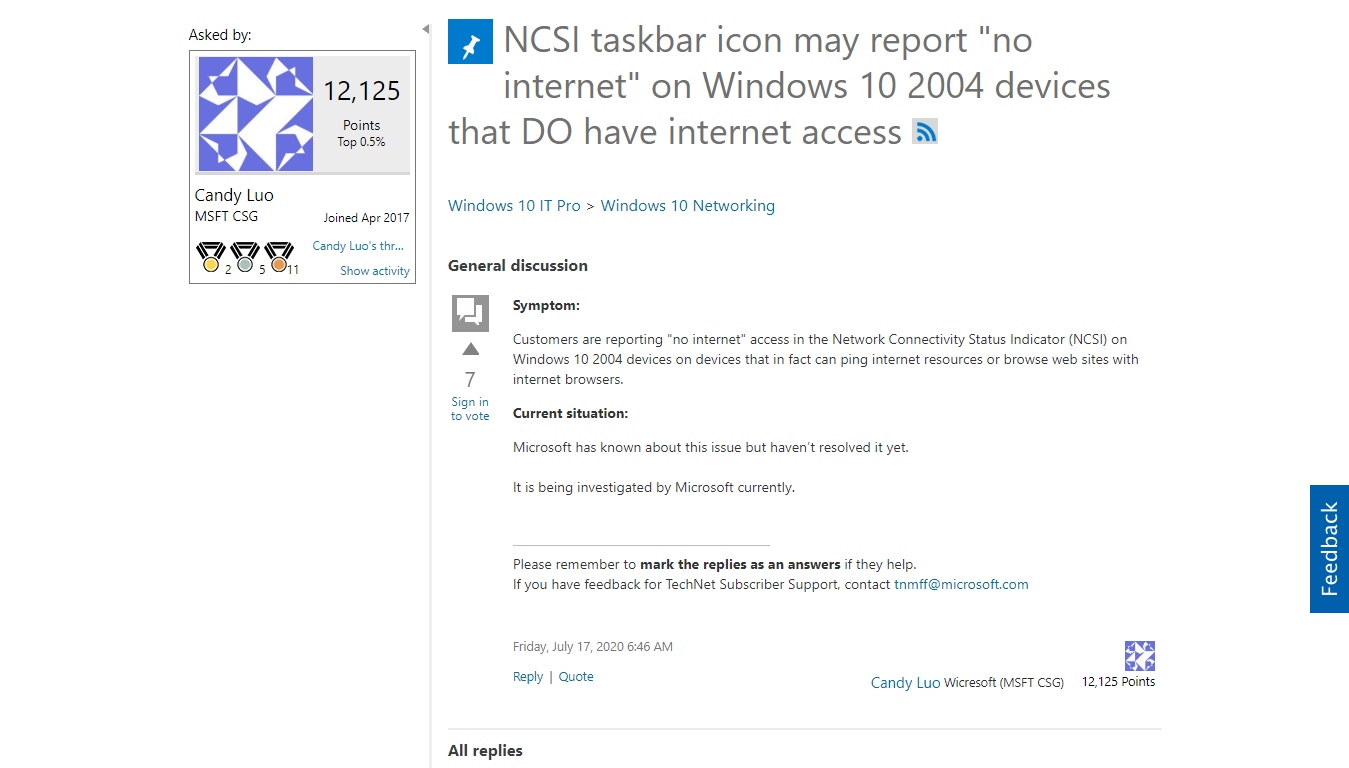The height and width of the screenshot is (768, 1349).
Task: Open the RSS feed icon
Action: pyautogui.click(x=925, y=131)
